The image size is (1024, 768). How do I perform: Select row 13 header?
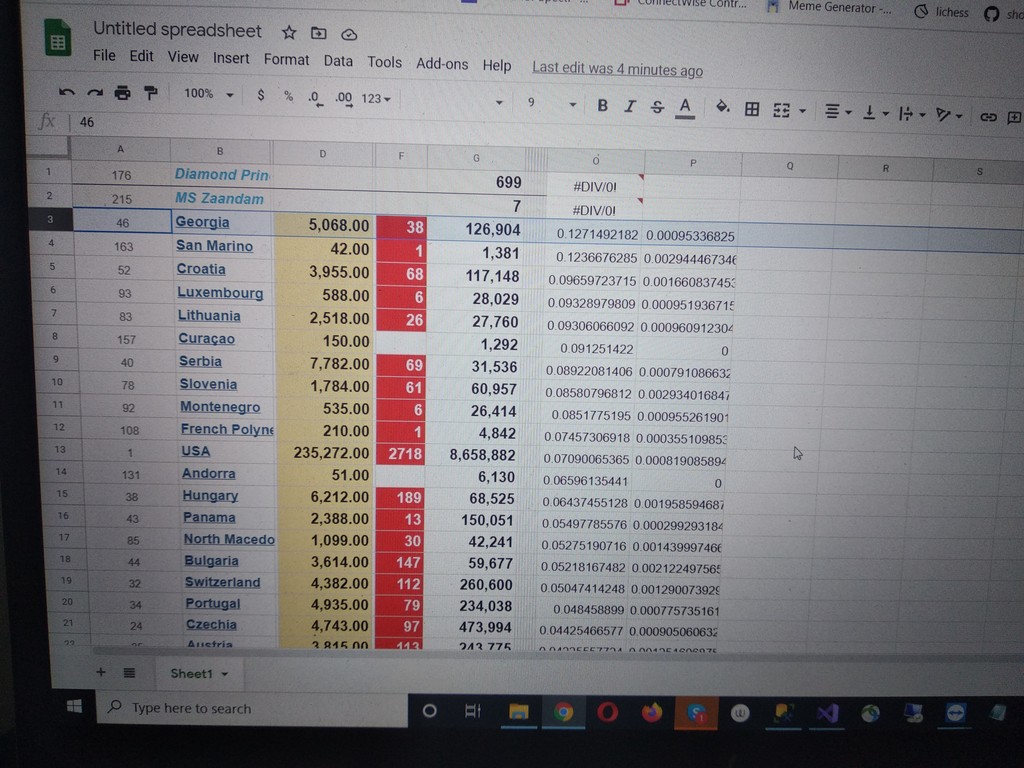(60, 449)
